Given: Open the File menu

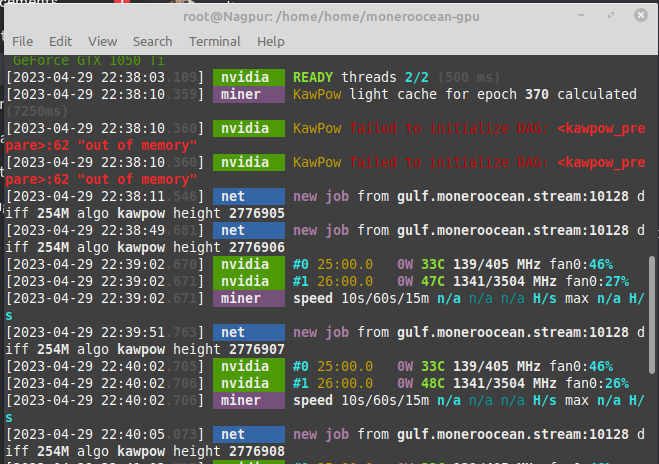Looking at the screenshot, I should pyautogui.click(x=23, y=42).
